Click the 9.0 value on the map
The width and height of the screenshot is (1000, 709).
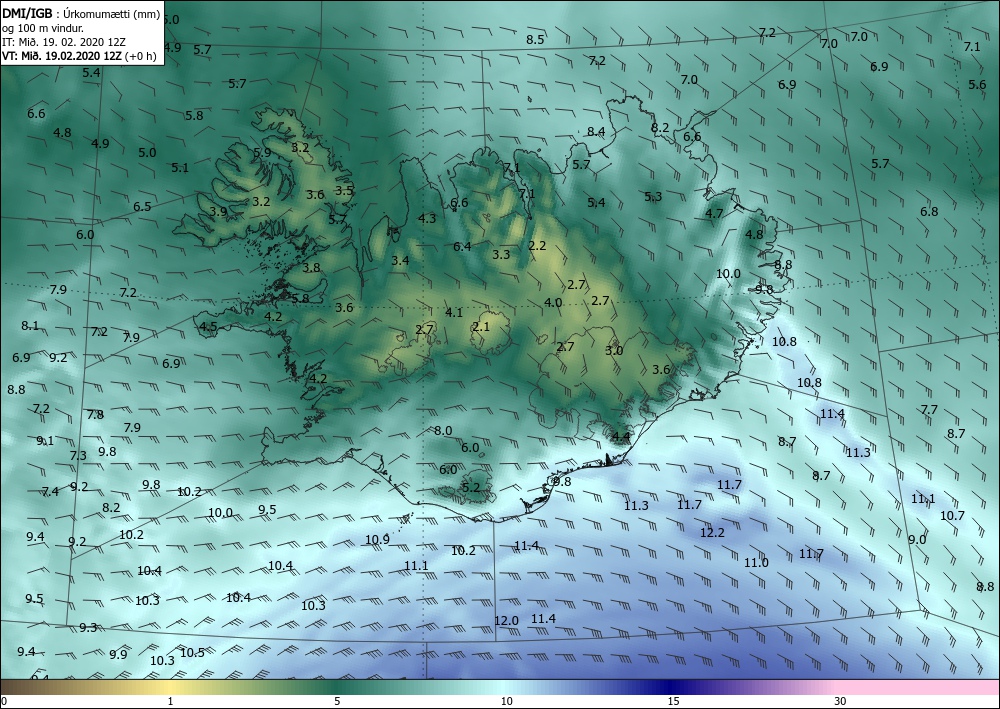[x=917, y=539]
